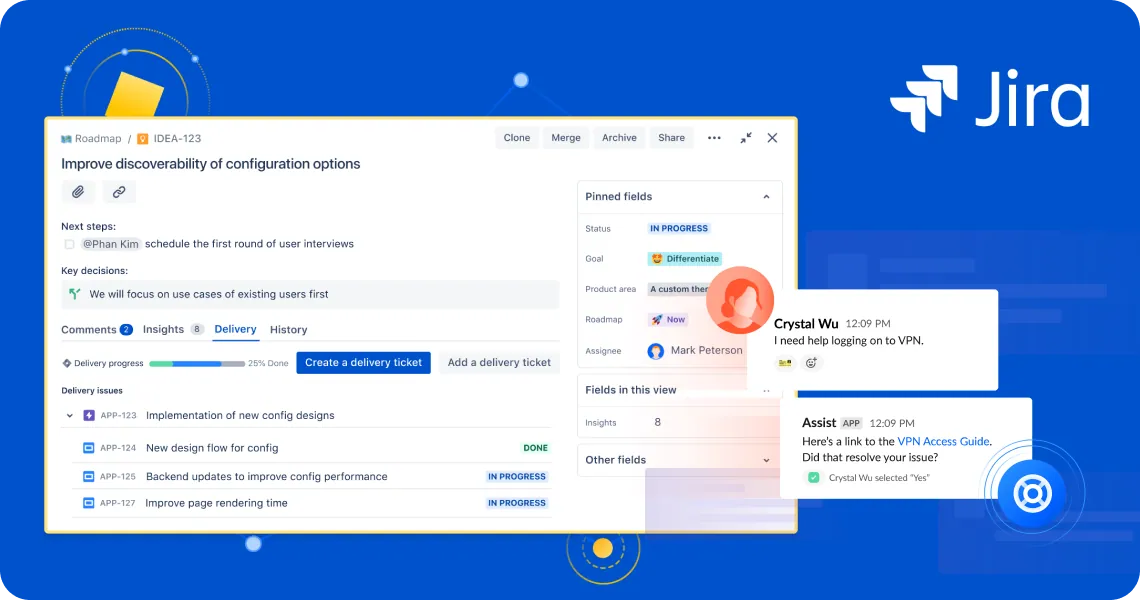The width and height of the screenshot is (1140, 600).
Task: Open the History tab
Action: [x=289, y=329]
